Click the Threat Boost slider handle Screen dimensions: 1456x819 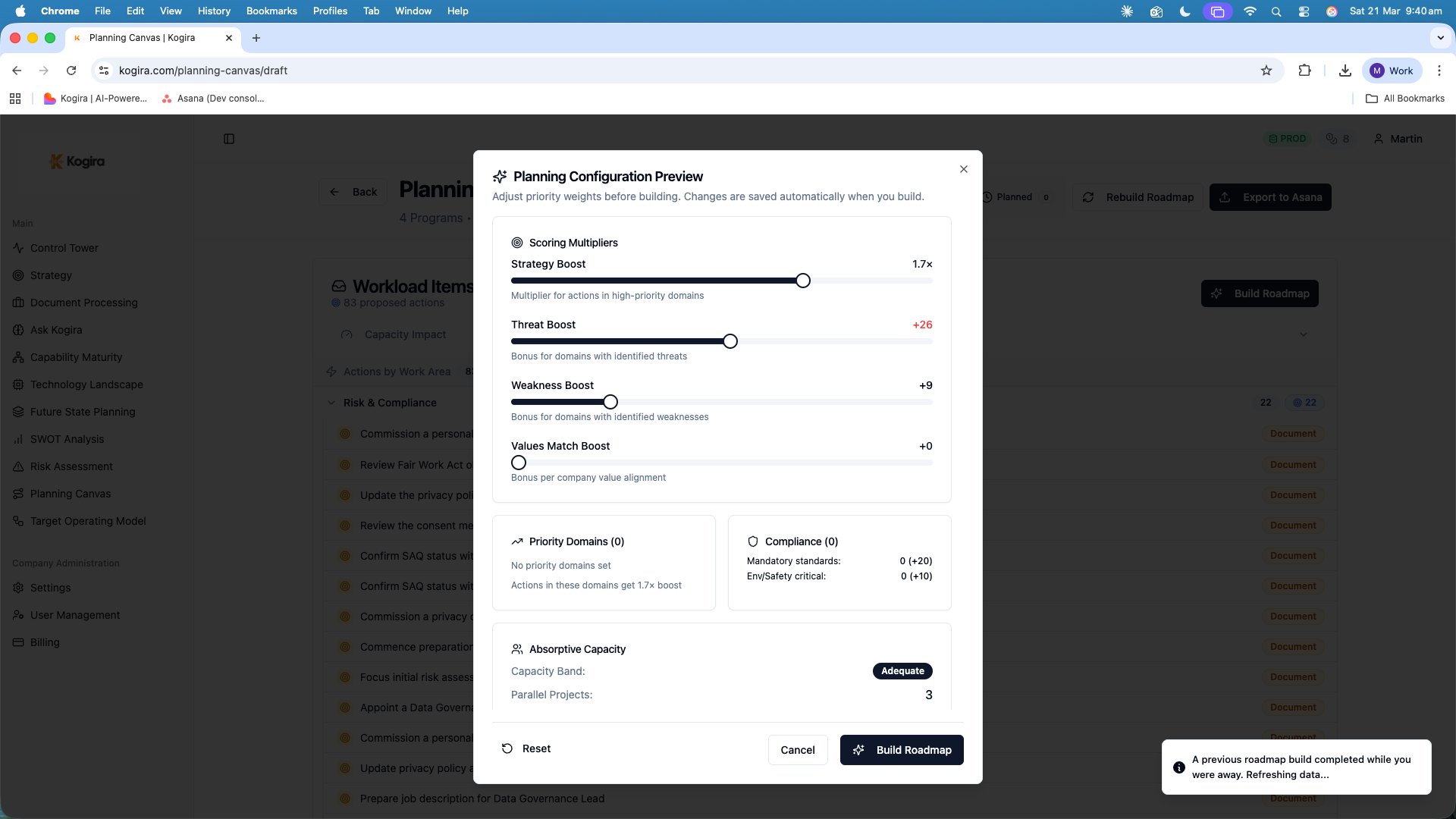point(730,341)
